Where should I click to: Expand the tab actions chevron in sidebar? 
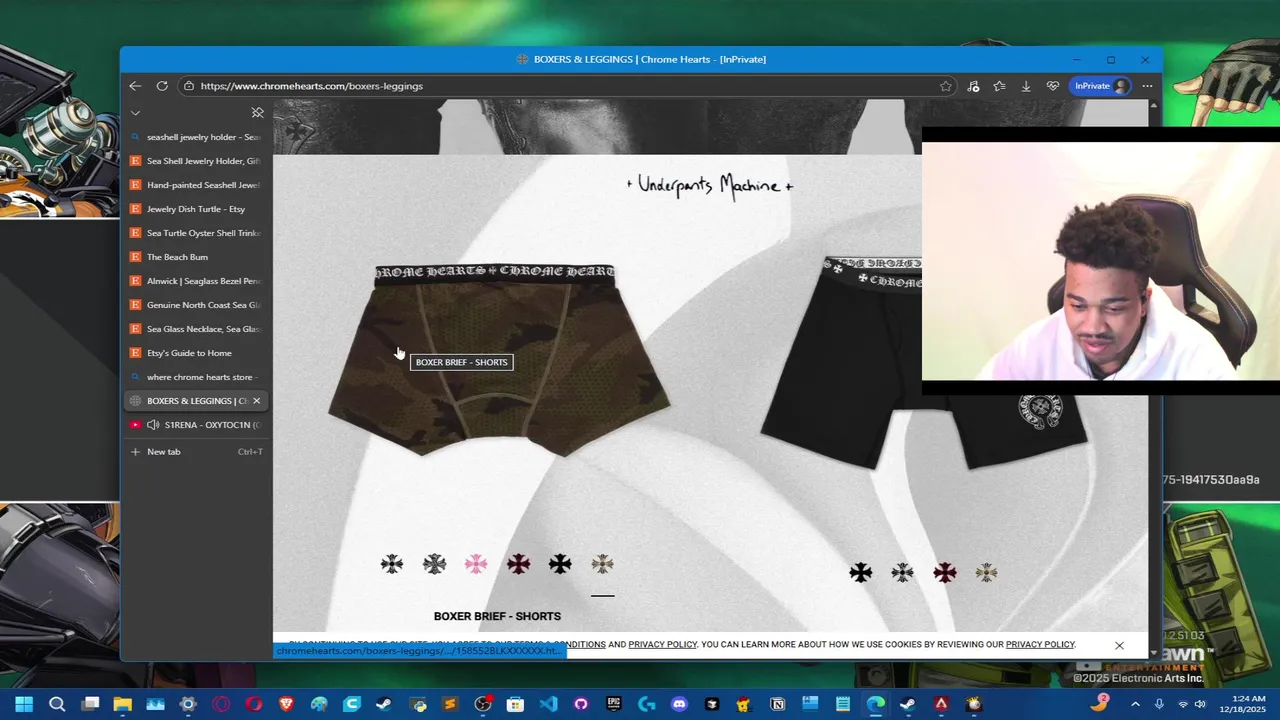click(x=135, y=113)
